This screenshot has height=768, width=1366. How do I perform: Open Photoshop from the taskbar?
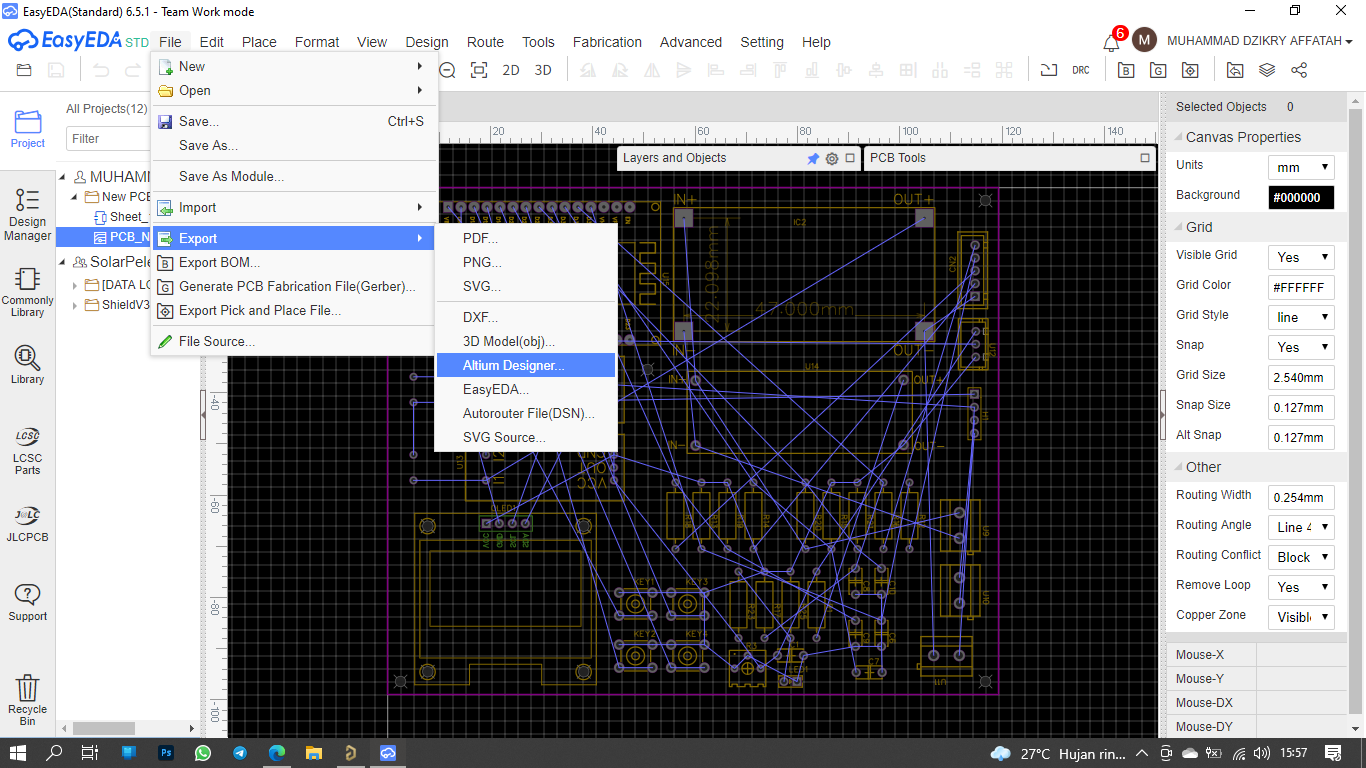pos(166,752)
